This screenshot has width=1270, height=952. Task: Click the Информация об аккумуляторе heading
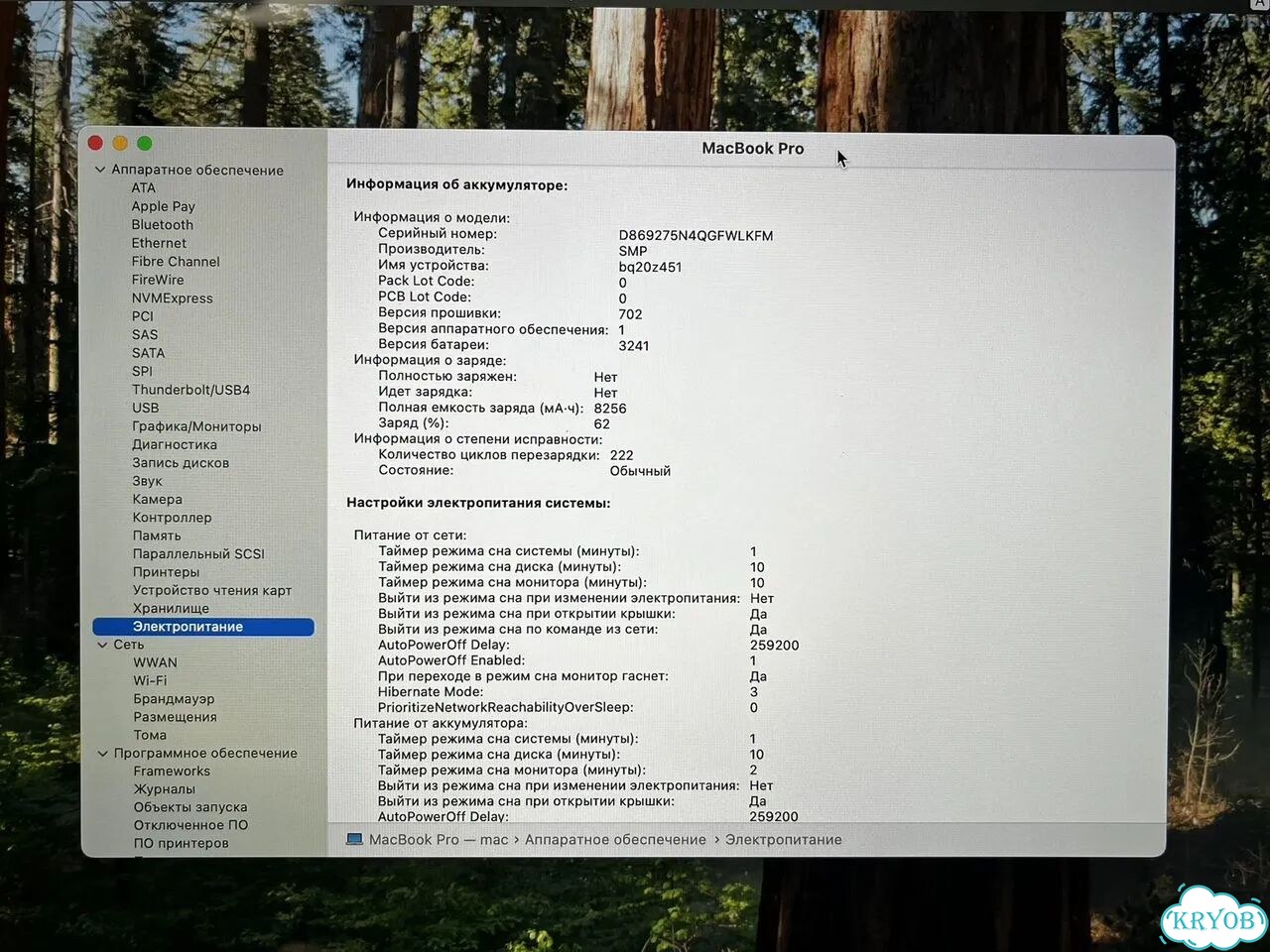click(457, 185)
